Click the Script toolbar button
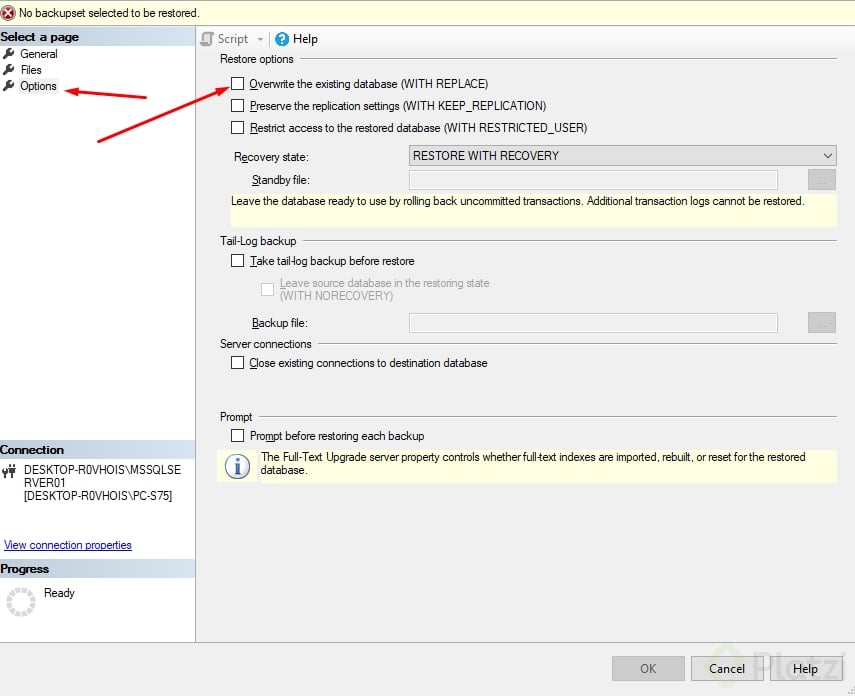This screenshot has width=855, height=696. pos(225,39)
